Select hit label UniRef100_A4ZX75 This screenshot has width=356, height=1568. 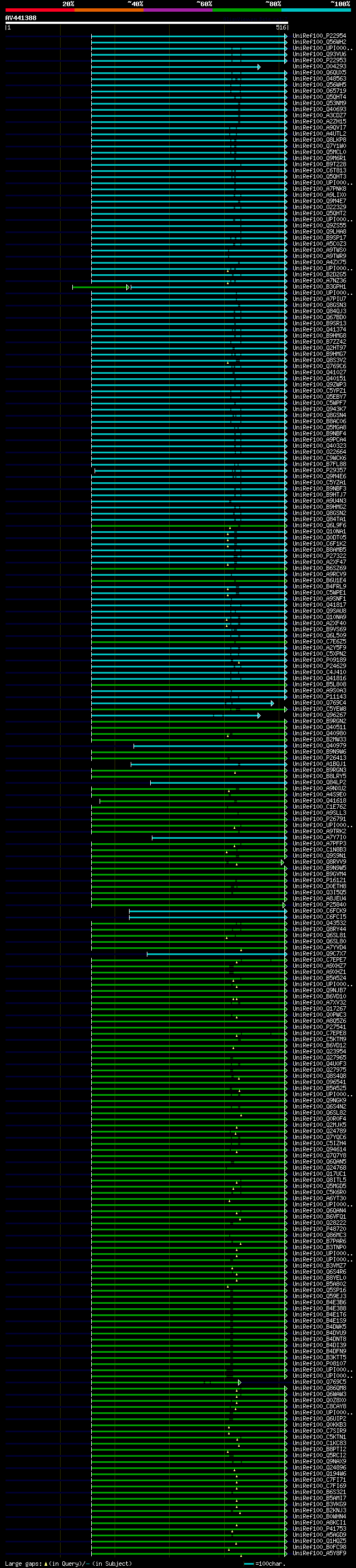click(x=319, y=263)
